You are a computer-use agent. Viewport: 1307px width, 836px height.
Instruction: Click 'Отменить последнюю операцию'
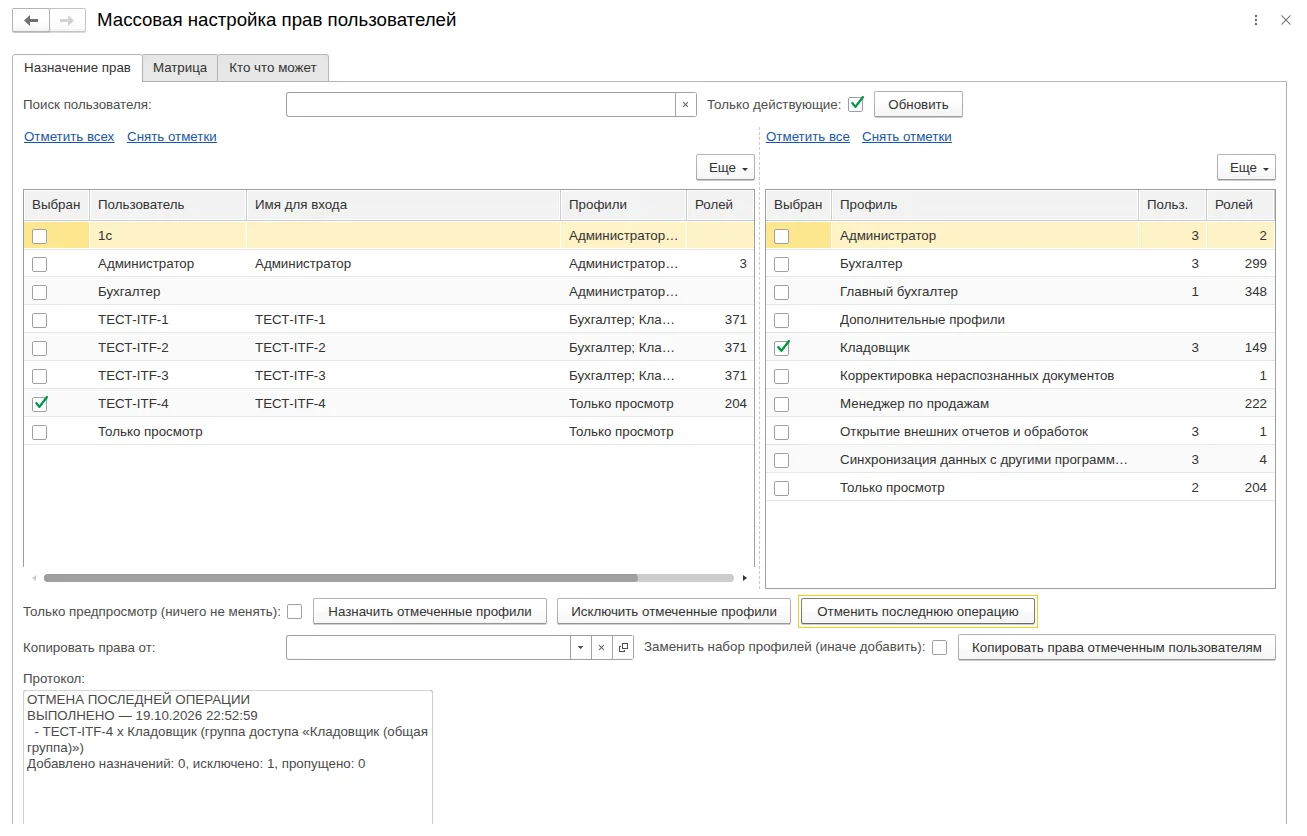(918, 611)
